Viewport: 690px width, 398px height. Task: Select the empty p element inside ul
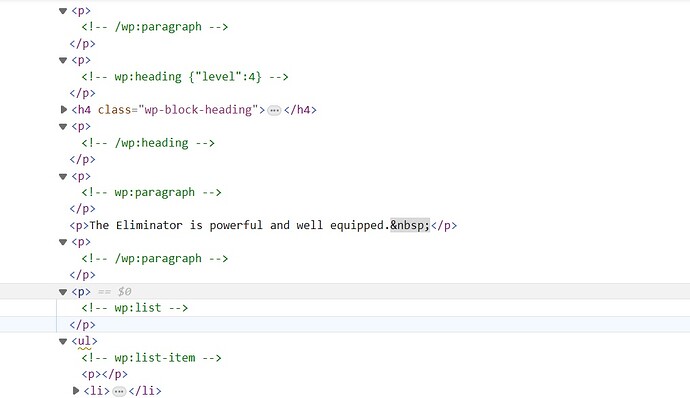[x=104, y=374]
